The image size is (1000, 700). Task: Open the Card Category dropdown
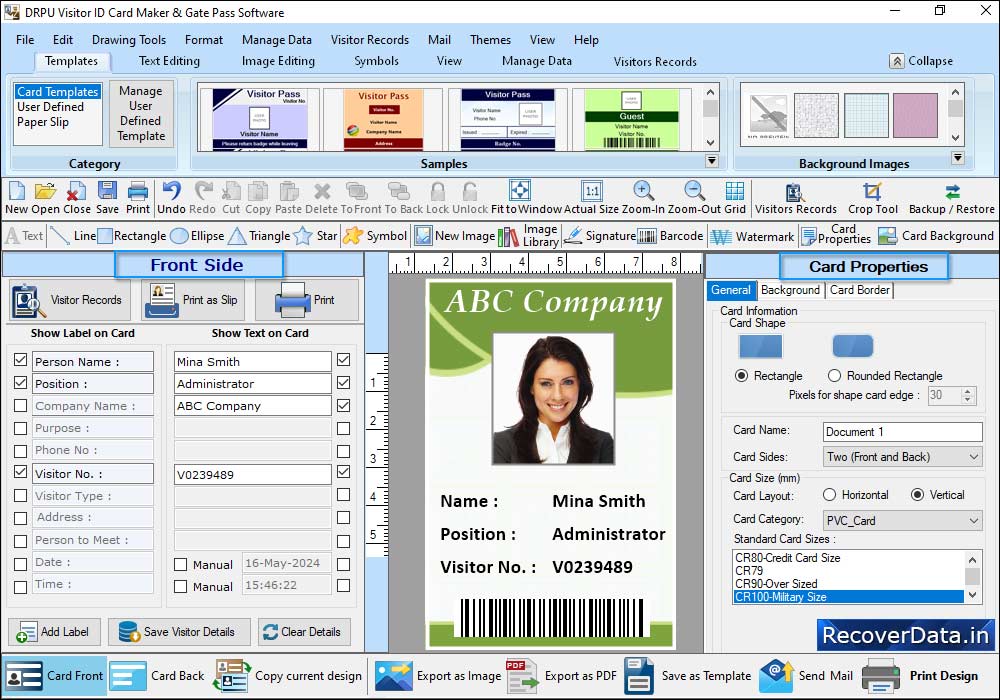click(902, 520)
